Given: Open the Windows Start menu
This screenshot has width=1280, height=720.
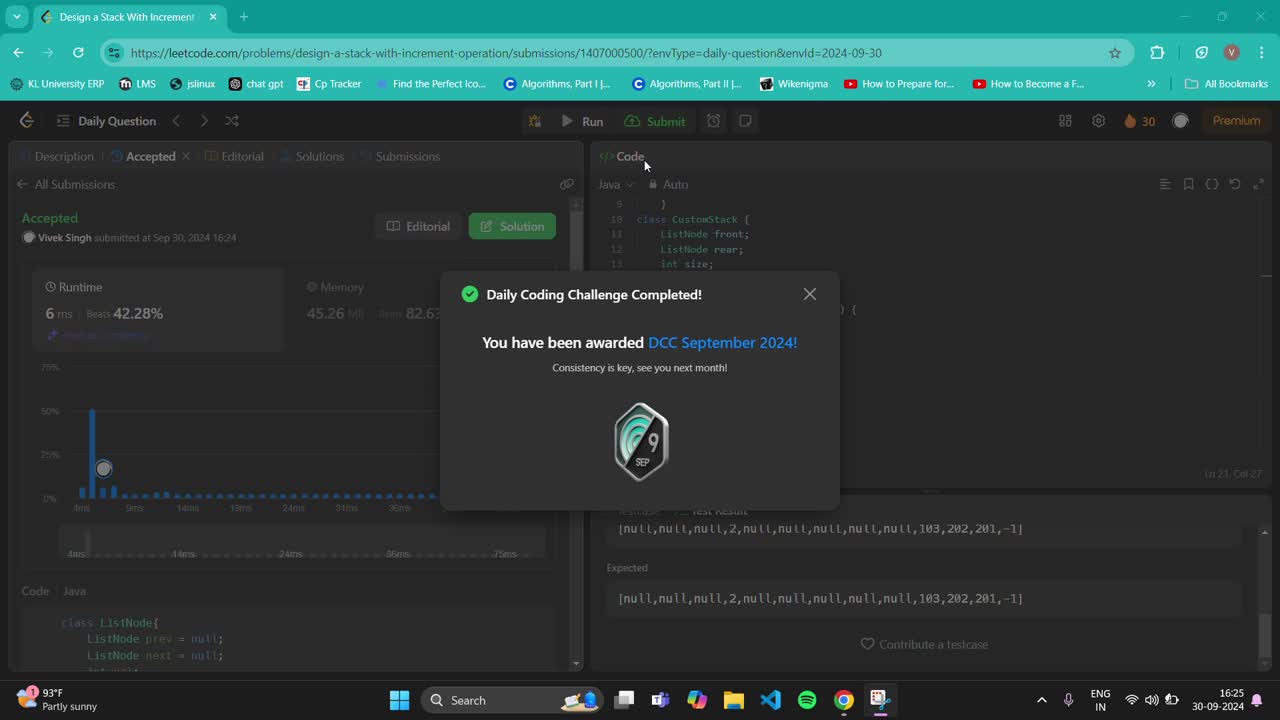Looking at the screenshot, I should 399,700.
